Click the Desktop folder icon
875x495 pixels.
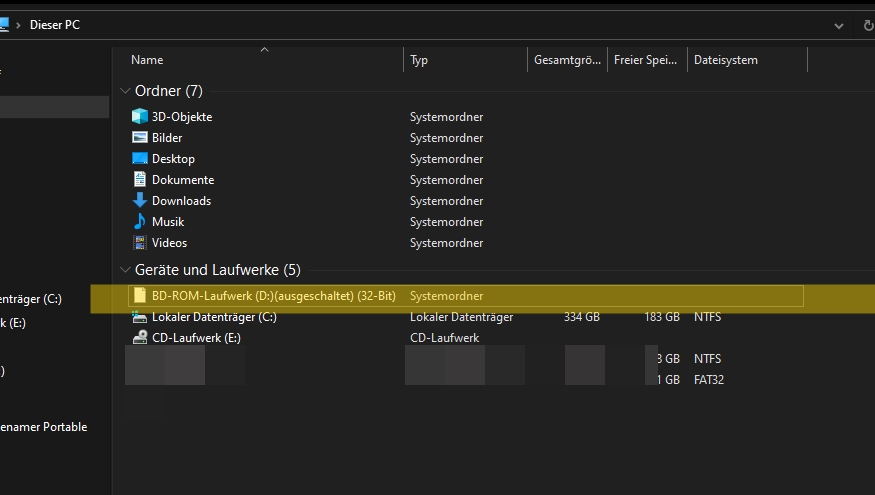point(140,158)
